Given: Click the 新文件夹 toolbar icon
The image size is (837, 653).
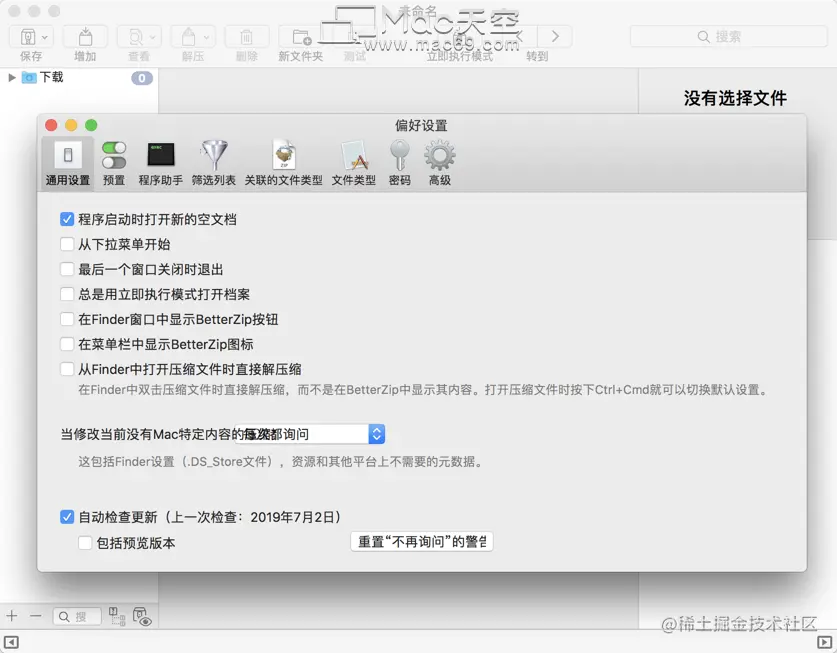Looking at the screenshot, I should click(x=301, y=37).
